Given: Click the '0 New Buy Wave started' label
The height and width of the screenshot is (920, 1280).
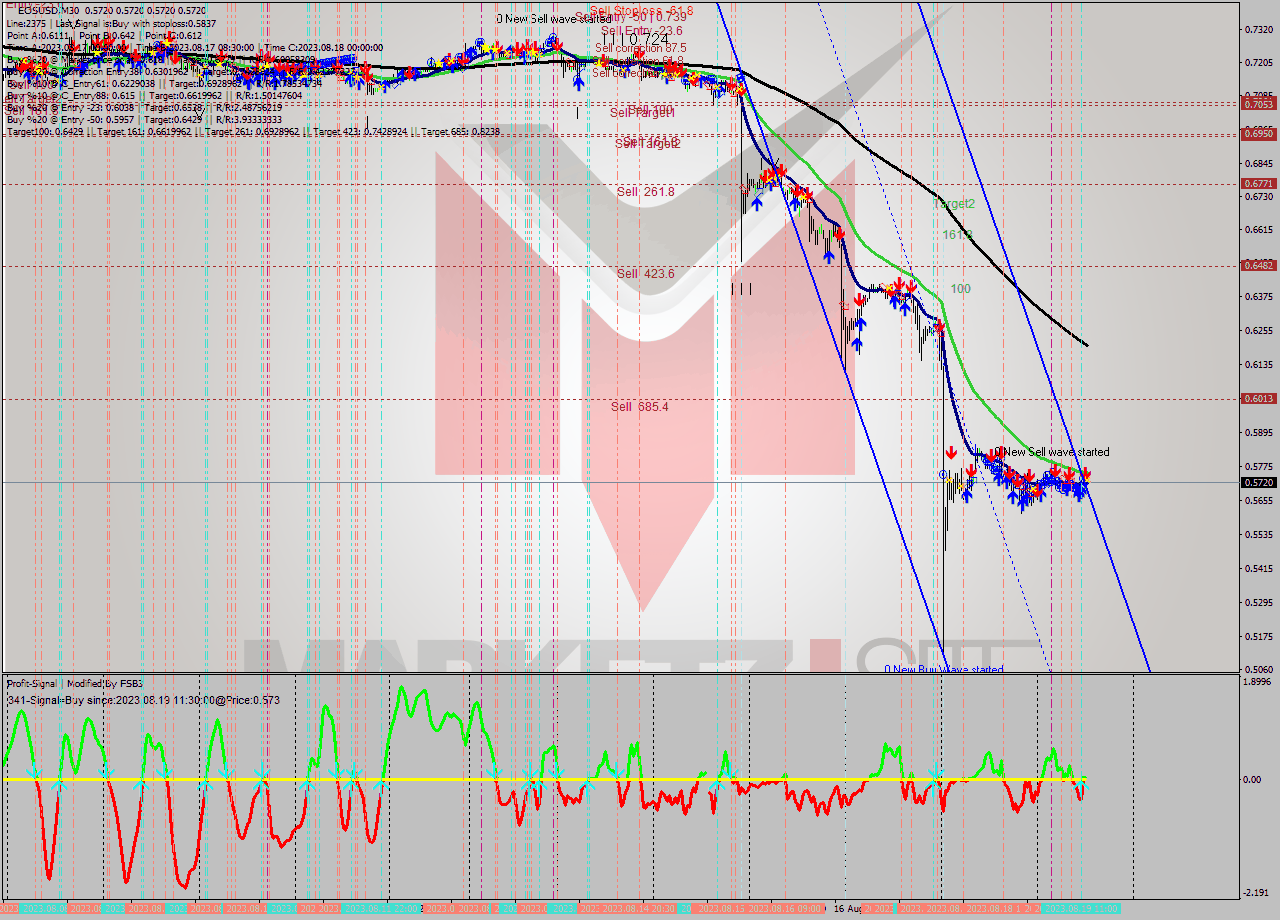Looking at the screenshot, I should click(943, 670).
